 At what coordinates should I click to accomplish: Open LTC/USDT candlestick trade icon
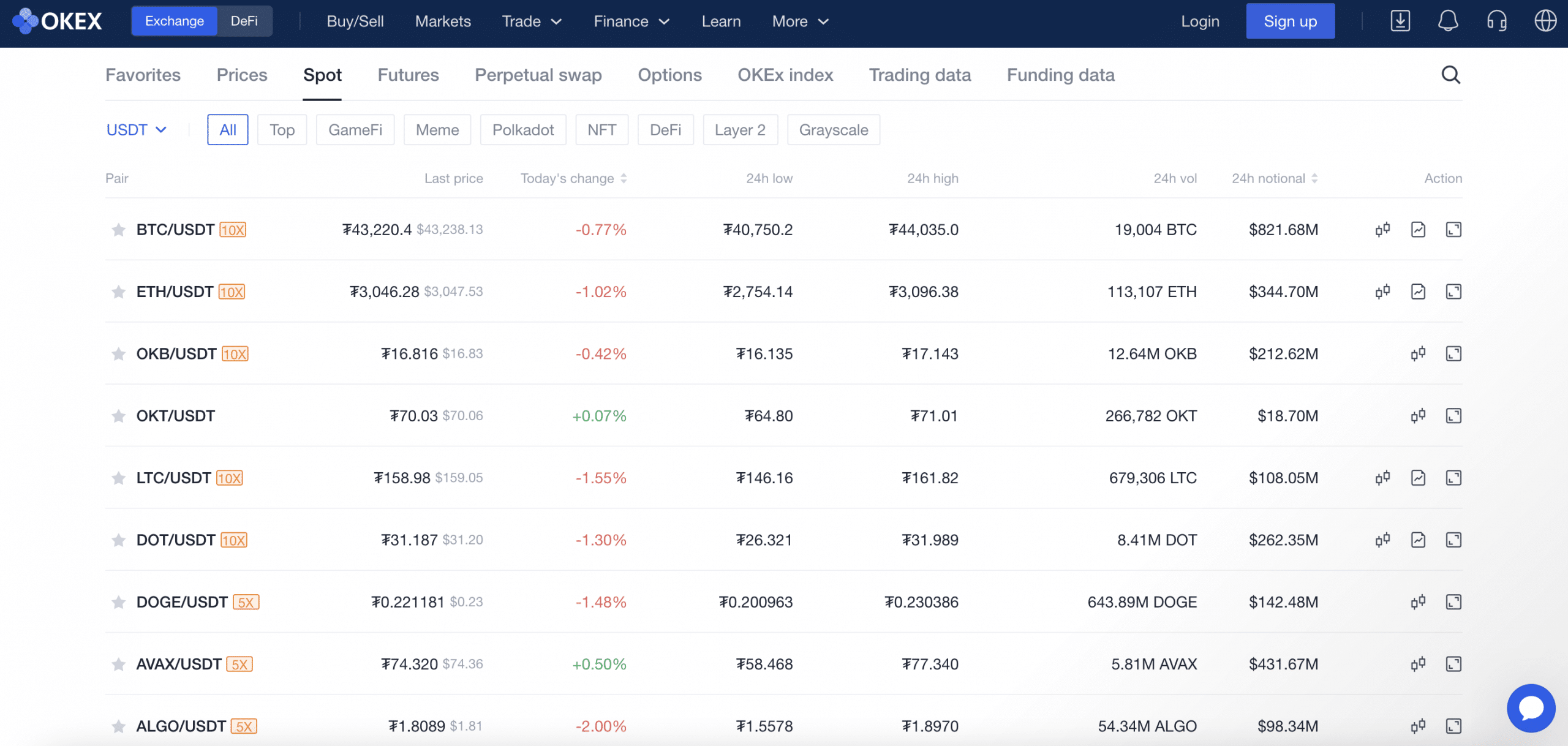pyautogui.click(x=1382, y=478)
